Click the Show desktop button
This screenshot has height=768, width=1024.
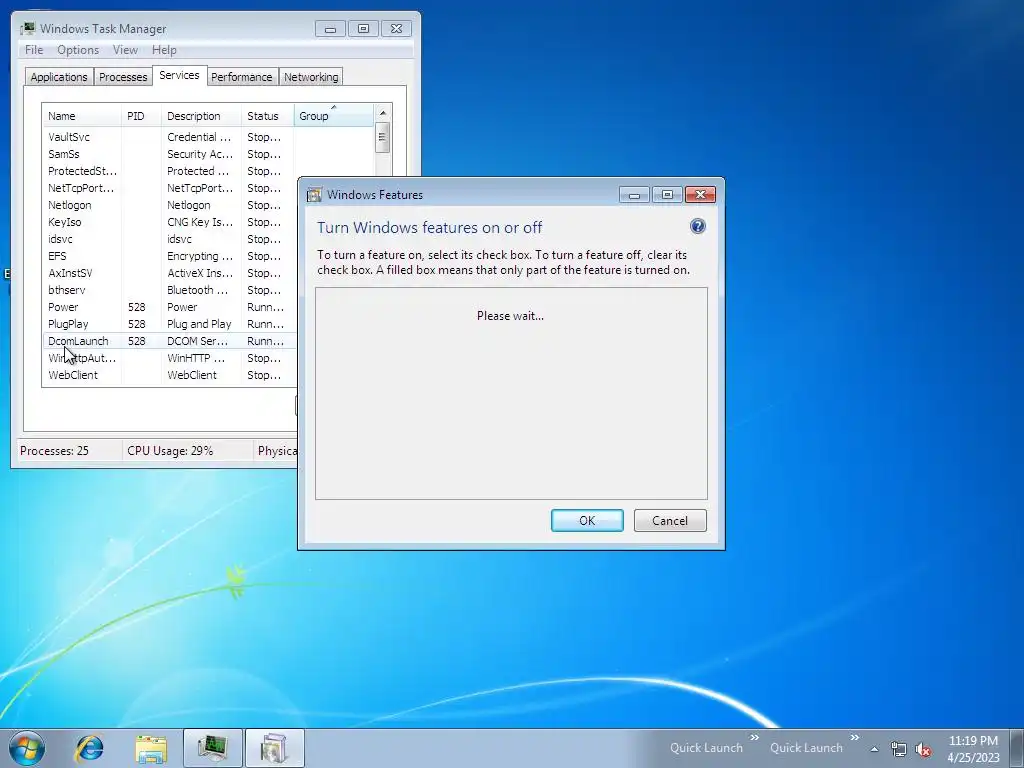[1018, 748]
